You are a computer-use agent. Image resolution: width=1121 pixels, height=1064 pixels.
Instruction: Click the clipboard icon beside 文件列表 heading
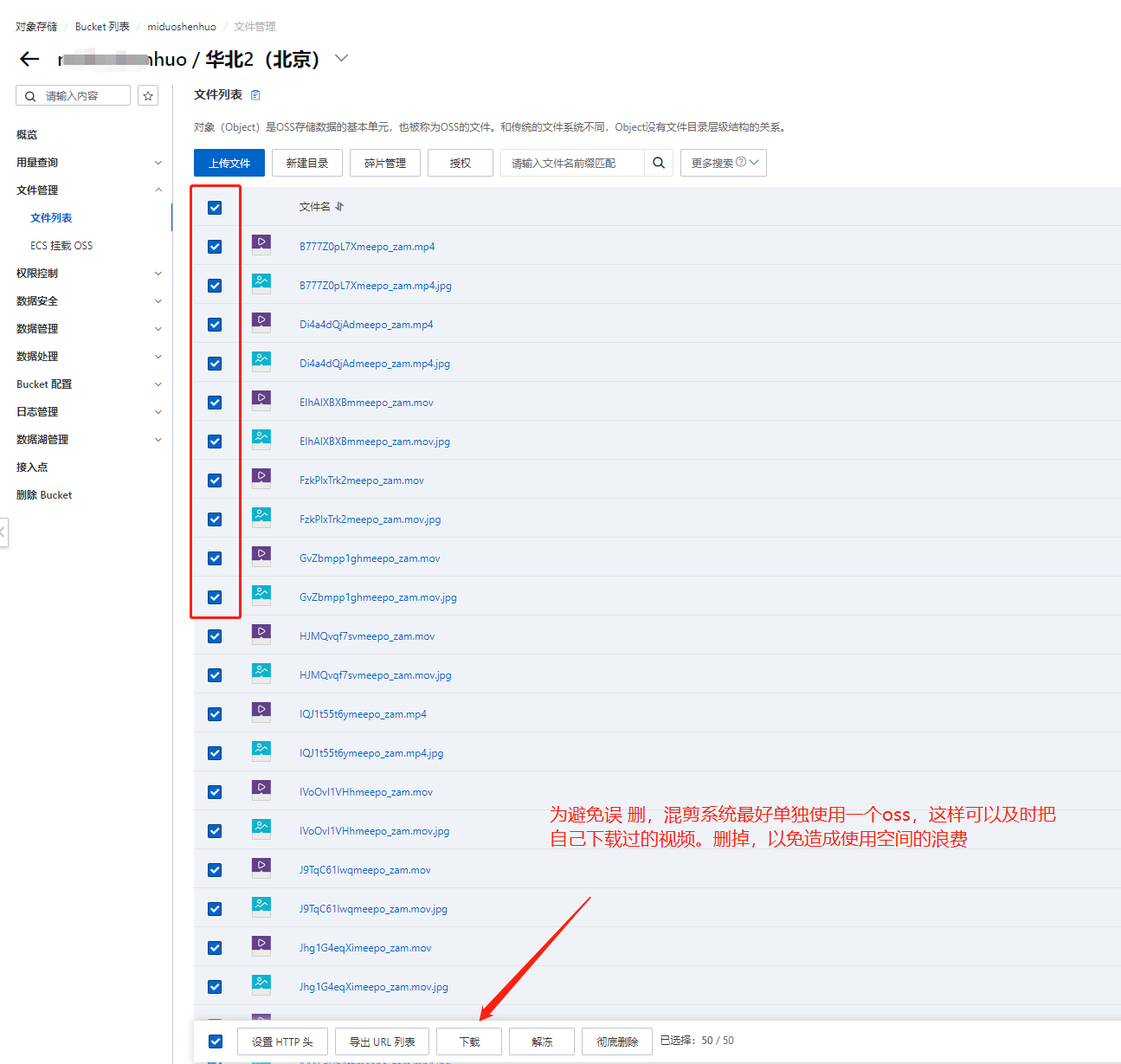pos(255,95)
